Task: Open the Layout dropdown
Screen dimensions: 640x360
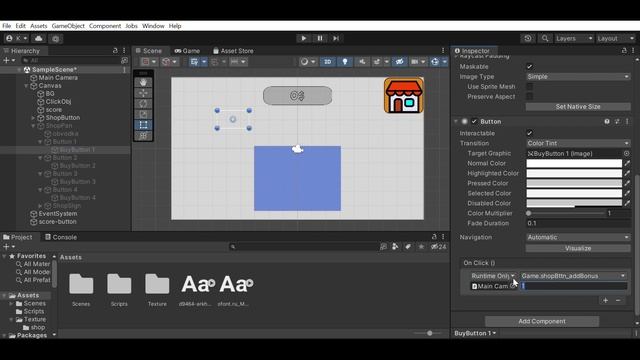Action: [x=616, y=38]
